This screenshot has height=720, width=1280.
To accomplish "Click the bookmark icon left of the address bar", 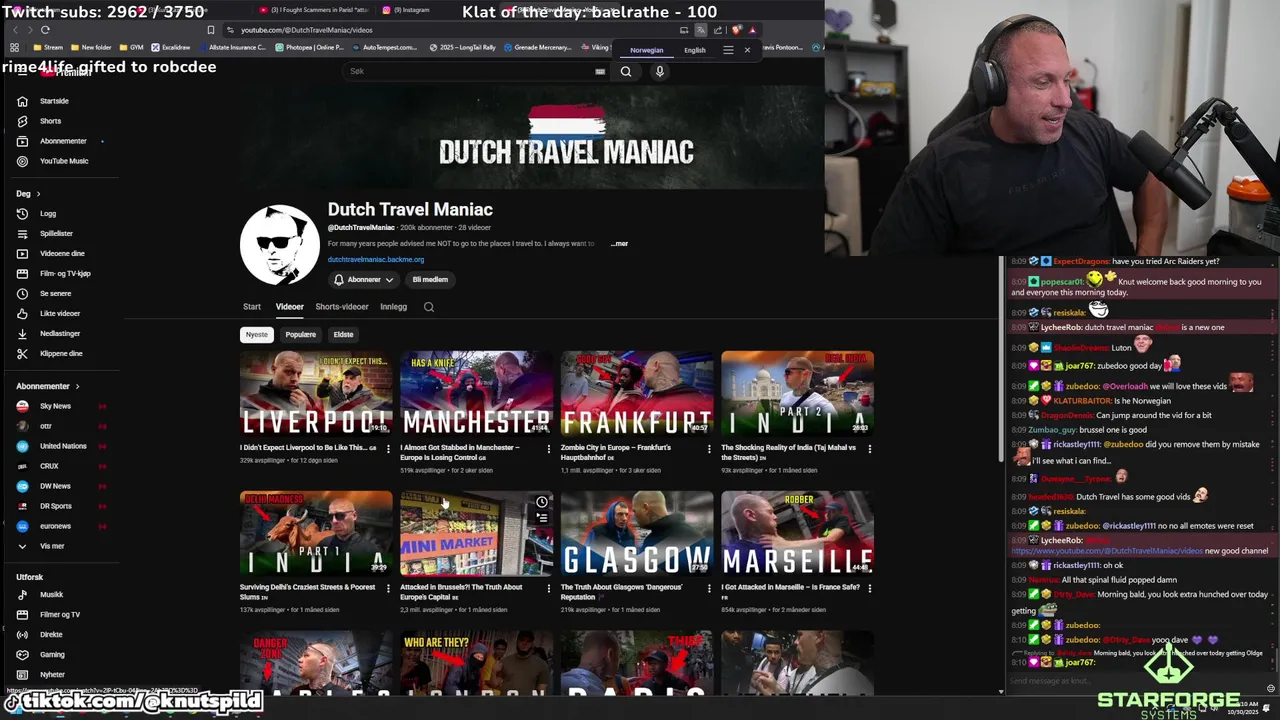I will point(210,30).
